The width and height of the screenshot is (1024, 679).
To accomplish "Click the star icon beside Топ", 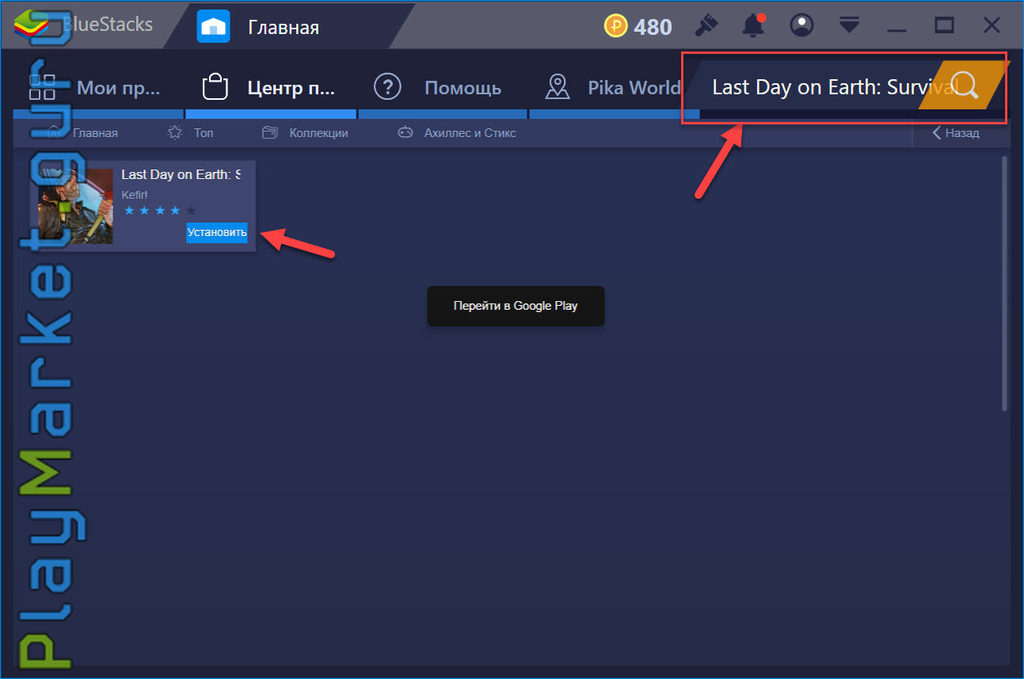I will pyautogui.click(x=174, y=133).
